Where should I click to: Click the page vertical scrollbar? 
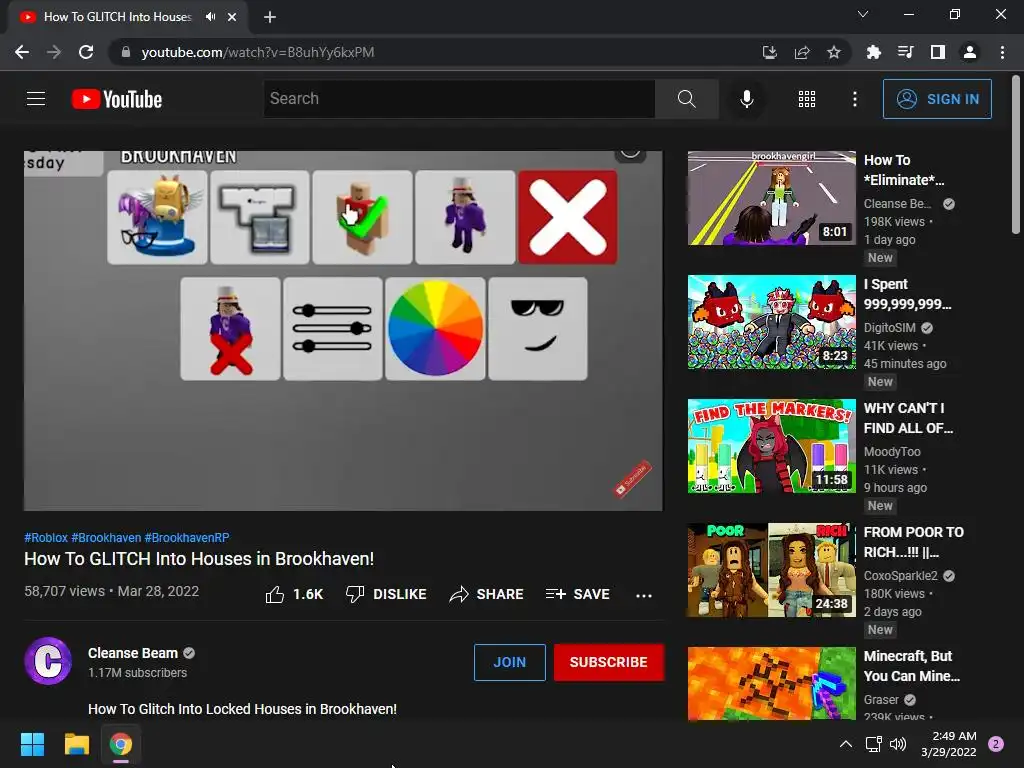(x=1016, y=155)
